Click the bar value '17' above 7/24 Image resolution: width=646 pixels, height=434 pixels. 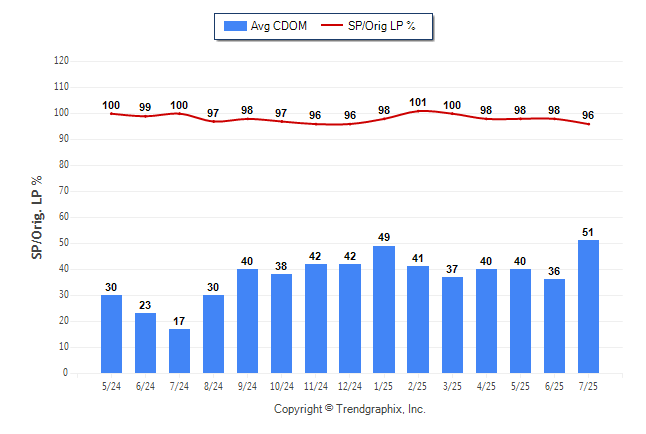click(x=179, y=321)
